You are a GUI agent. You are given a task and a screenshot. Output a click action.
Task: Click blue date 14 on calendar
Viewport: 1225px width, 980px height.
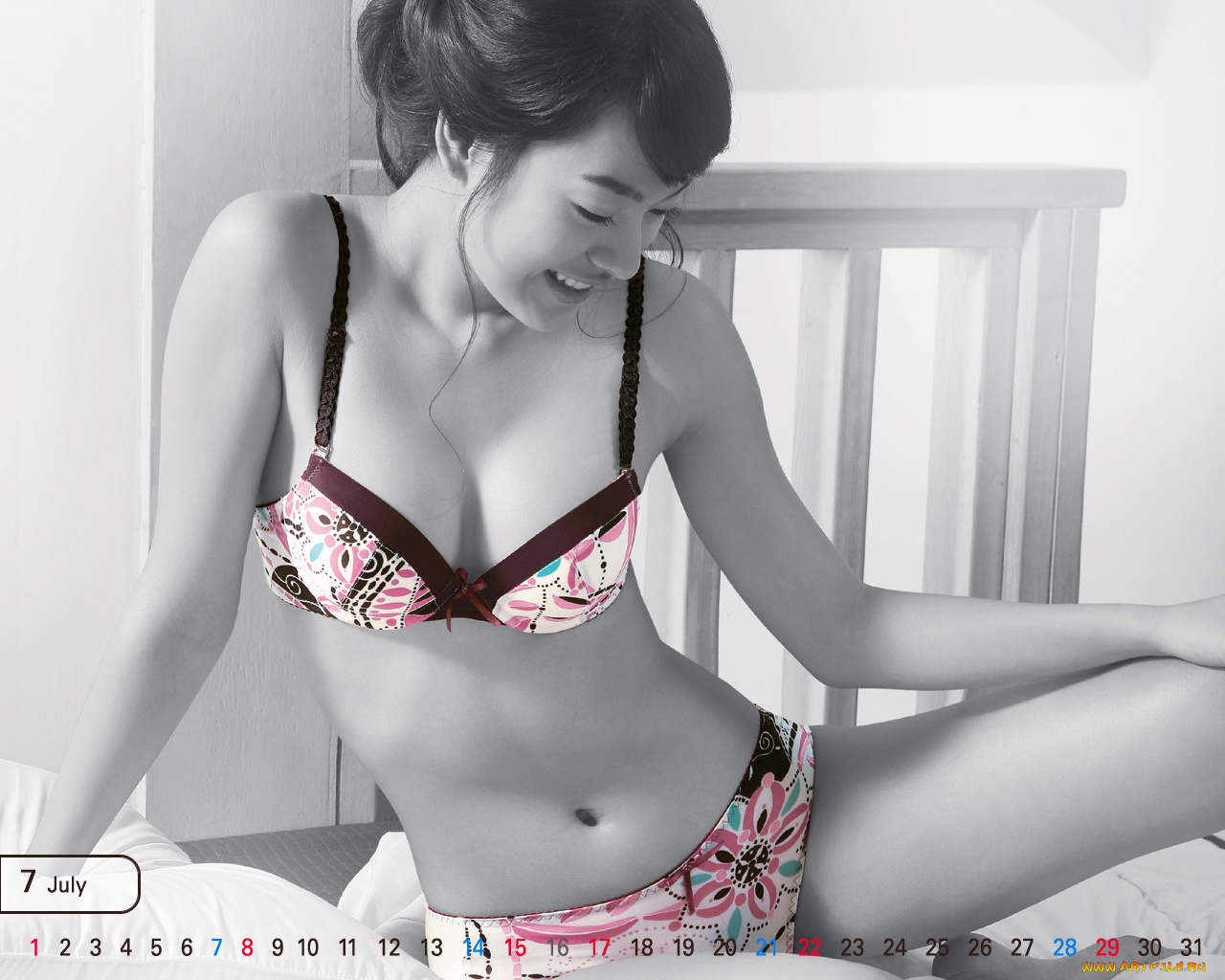point(474,947)
